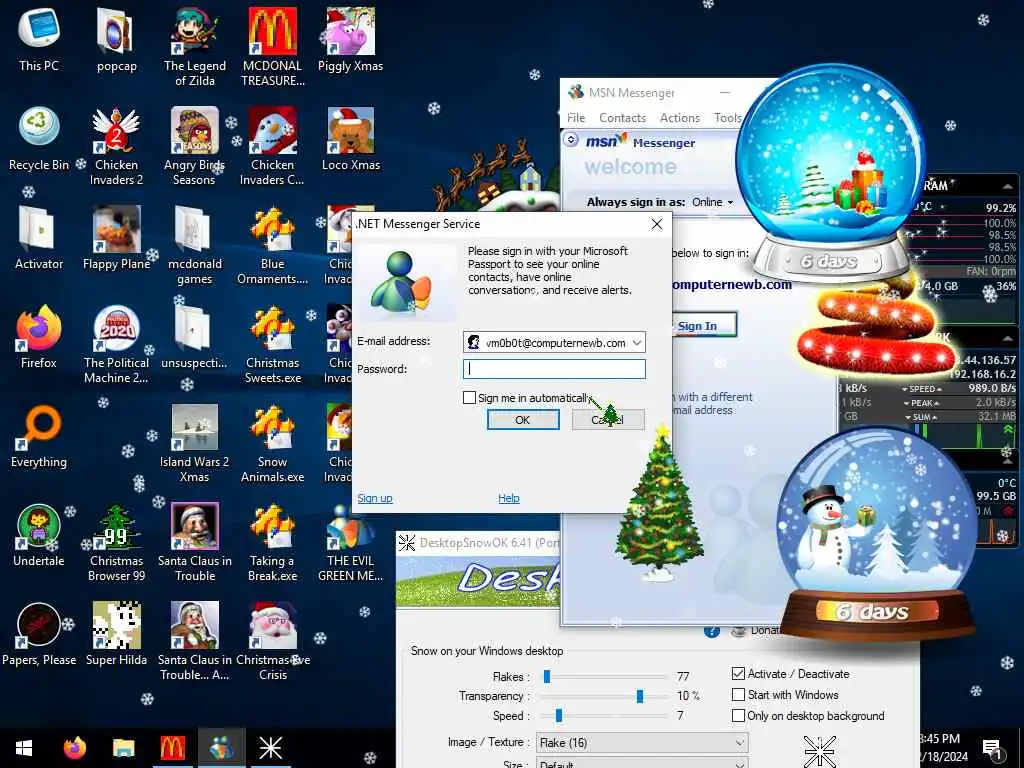This screenshot has height=768, width=1024.
Task: Open McDonald's taskbar icon
Action: coord(172,748)
